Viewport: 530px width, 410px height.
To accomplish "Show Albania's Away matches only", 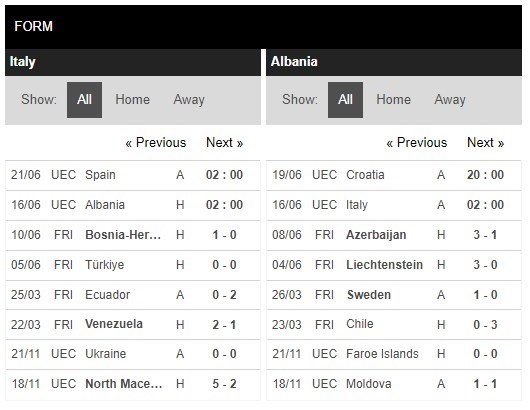I will (450, 100).
